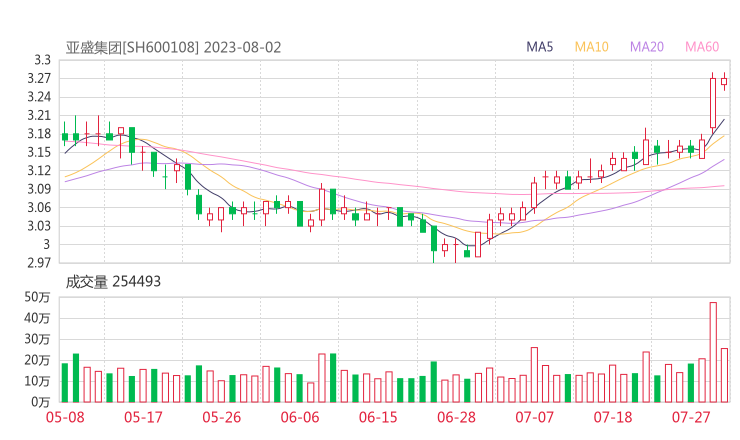The width and height of the screenshot is (740, 440).
Task: Click the 3.18 price axis label
Action: coord(39,134)
